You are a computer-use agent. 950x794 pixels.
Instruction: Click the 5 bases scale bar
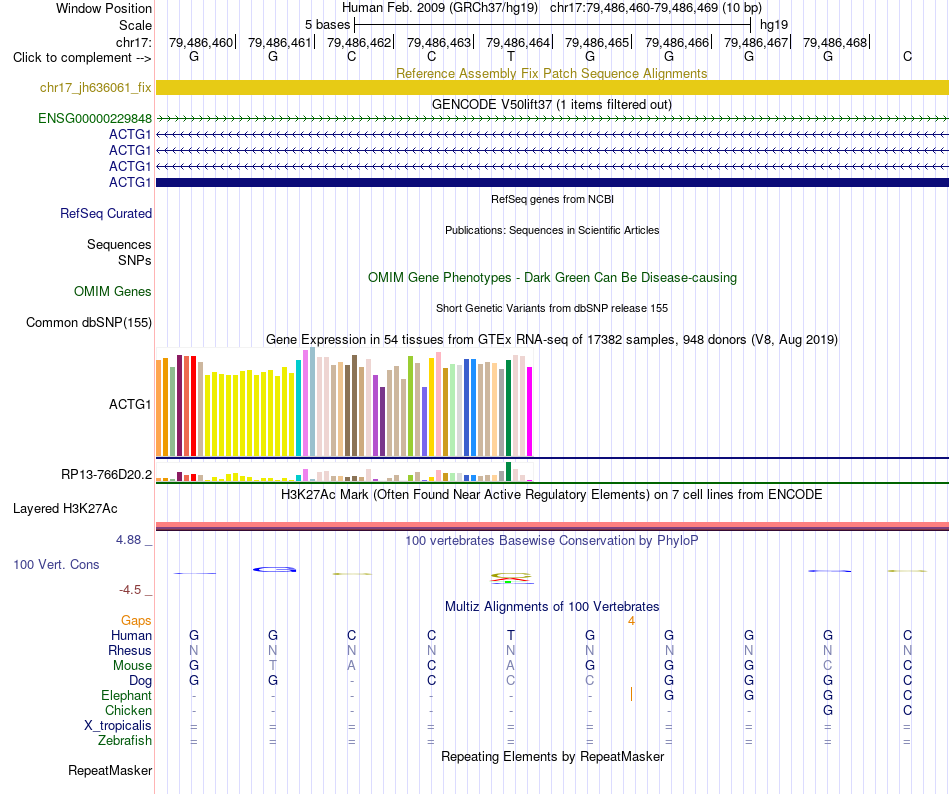[x=552, y=25]
